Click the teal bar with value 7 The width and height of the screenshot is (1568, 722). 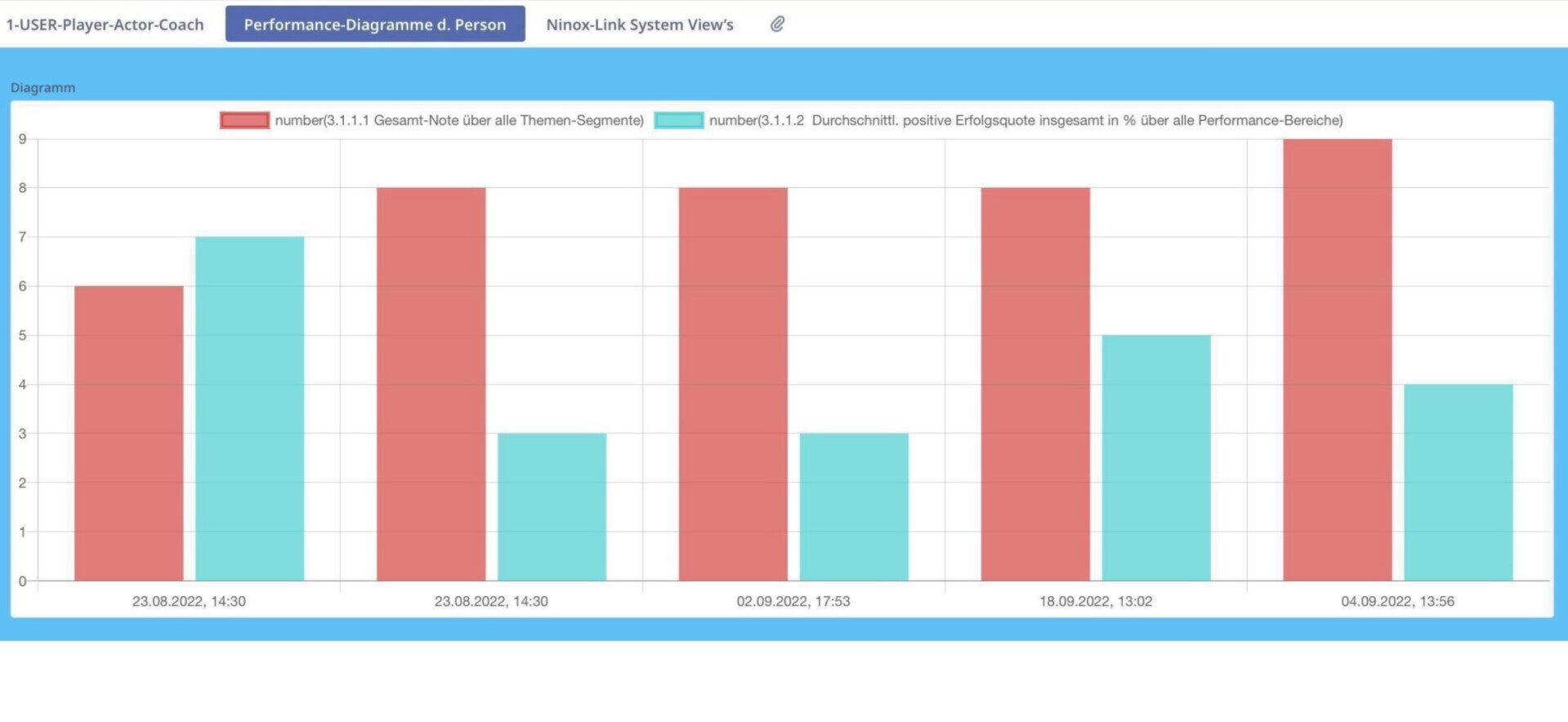coord(250,408)
